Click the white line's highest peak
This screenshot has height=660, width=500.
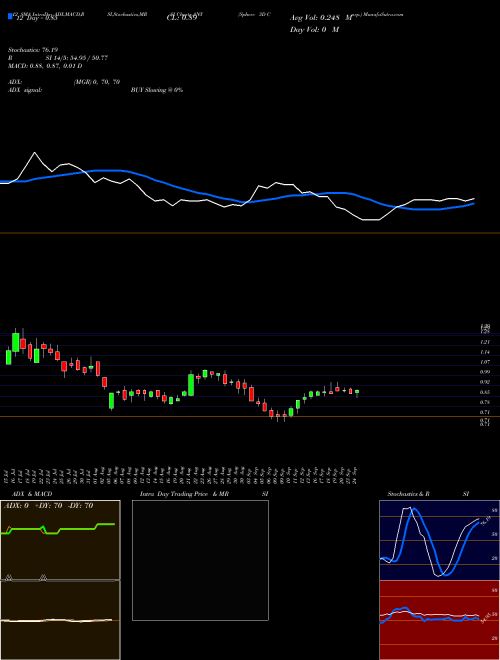coord(35,153)
